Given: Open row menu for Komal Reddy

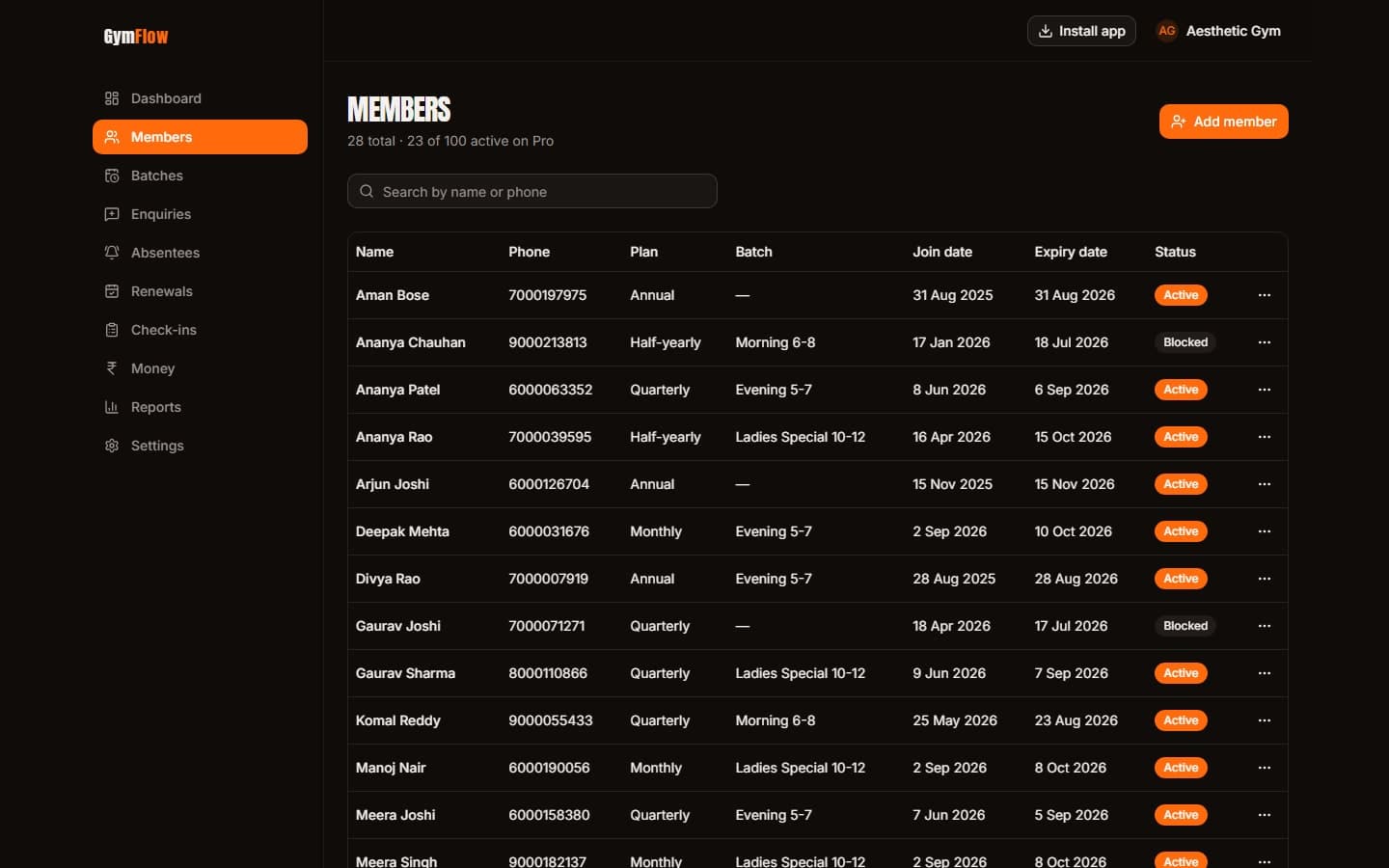Looking at the screenshot, I should (x=1265, y=720).
